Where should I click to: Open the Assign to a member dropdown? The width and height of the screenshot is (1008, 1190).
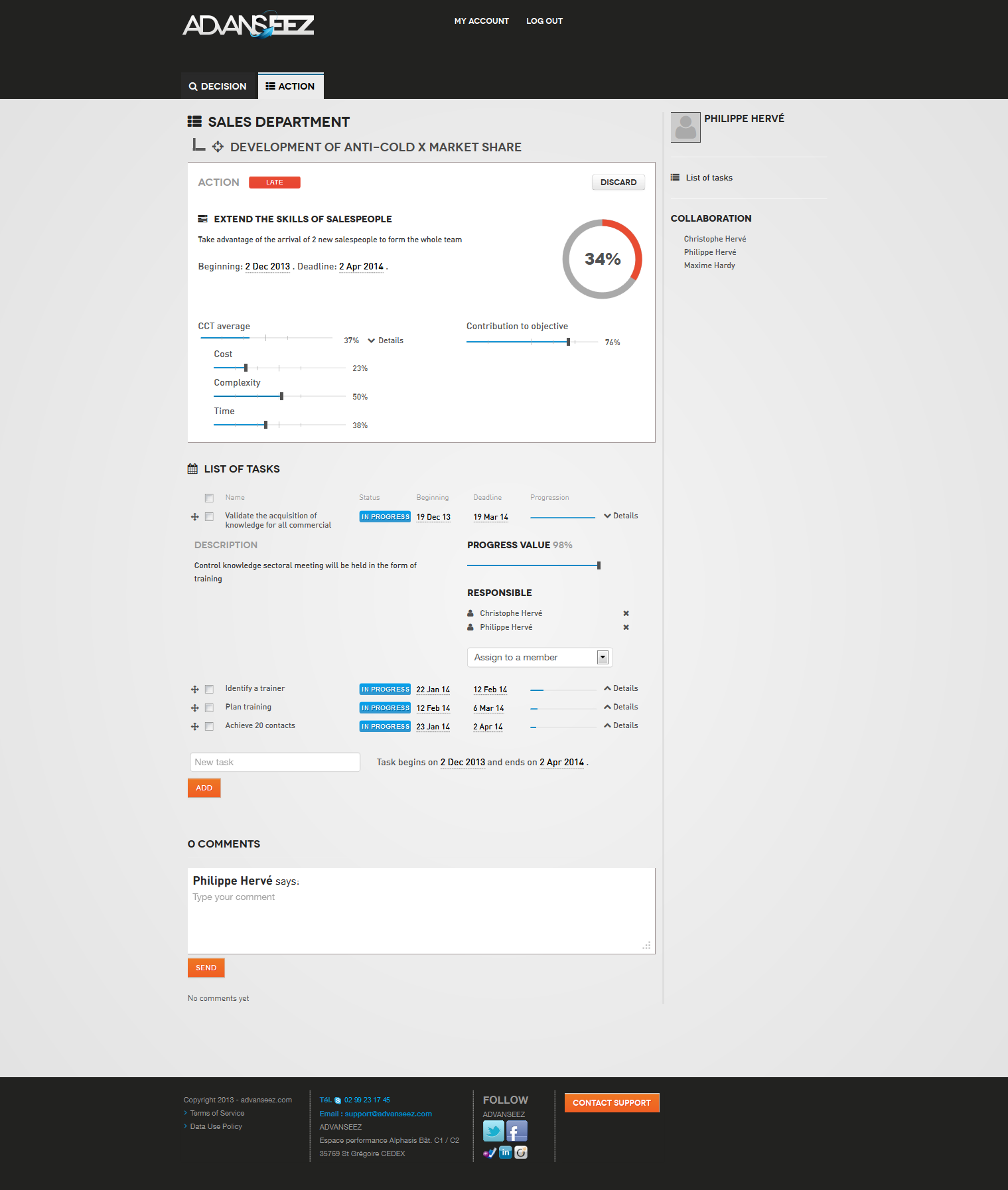pyautogui.click(x=539, y=657)
